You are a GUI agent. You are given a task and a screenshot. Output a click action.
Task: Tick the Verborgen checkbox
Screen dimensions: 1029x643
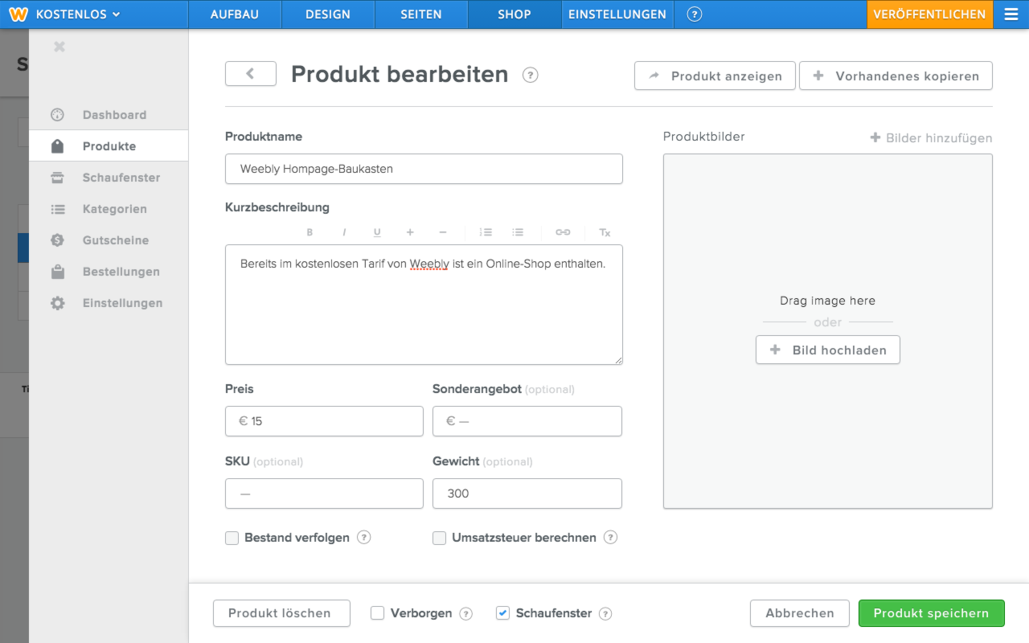[377, 613]
